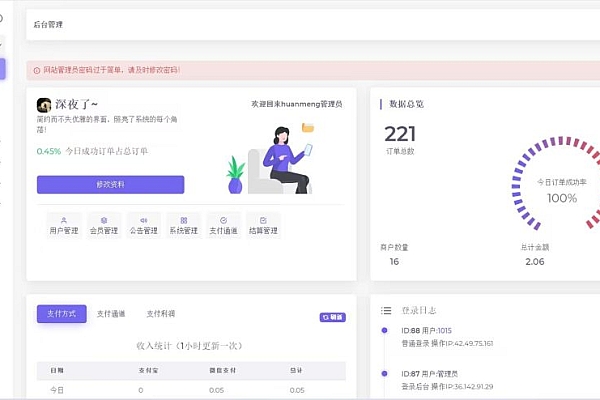
Task: Click the 刷新 refresh button
Action: [333, 317]
